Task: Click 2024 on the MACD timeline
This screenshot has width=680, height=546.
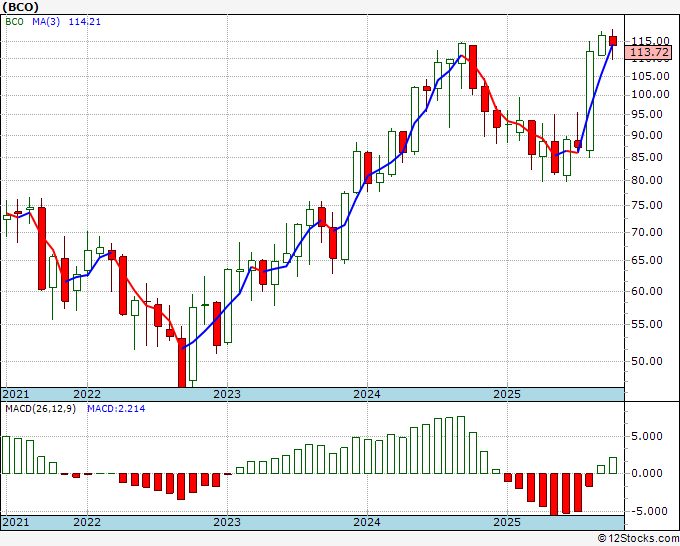Action: [x=367, y=522]
